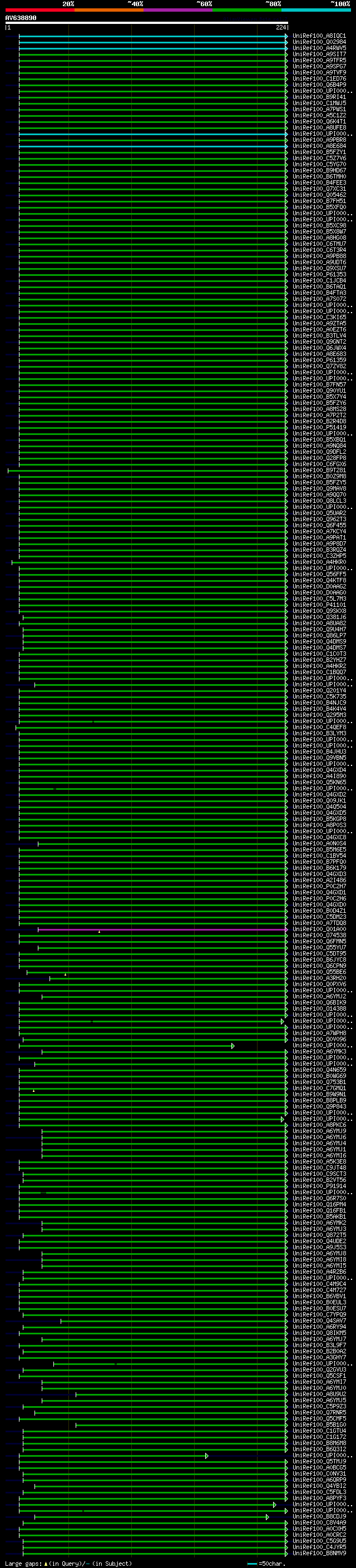The image size is (356, 1568).
Task: Open the UniRef100_B5FZY1 entry
Action: [319, 152]
